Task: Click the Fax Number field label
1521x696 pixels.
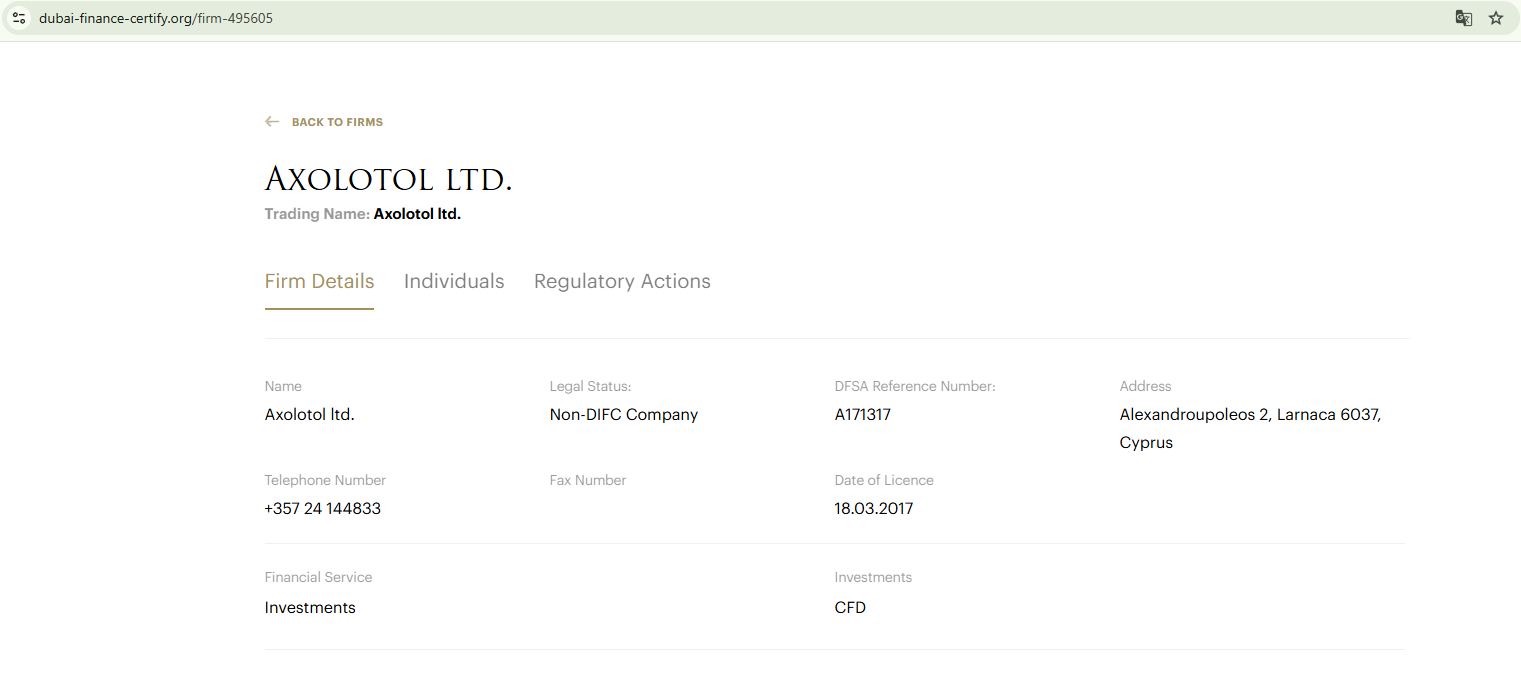Action: pos(588,480)
